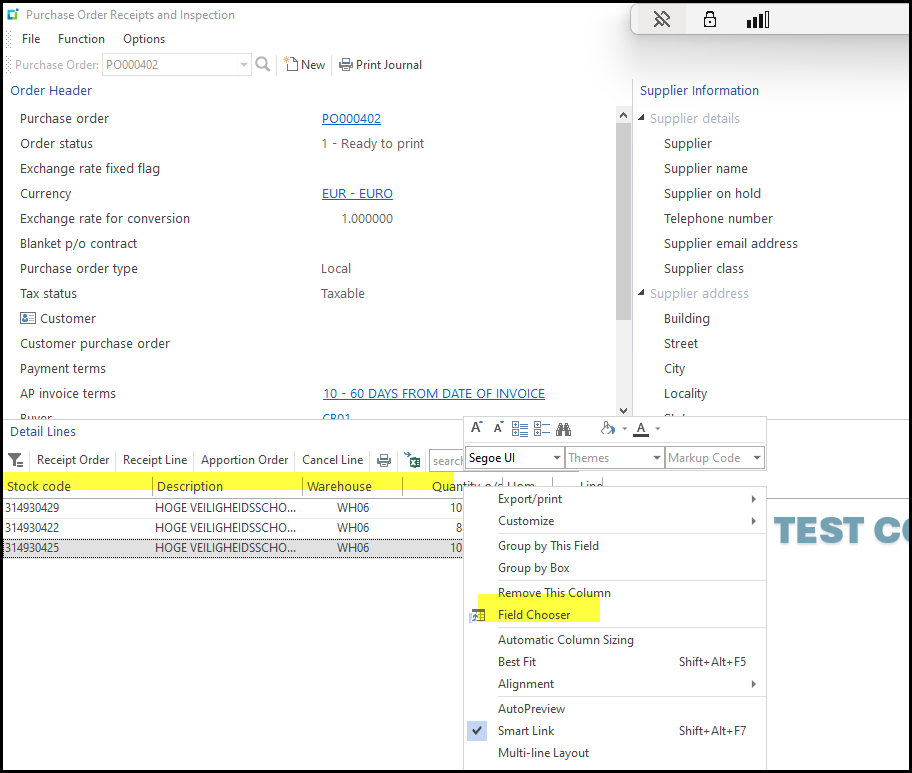Screen dimensions: 912x773
Task: Open the Segoe UI font dropdown
Action: [x=557, y=458]
